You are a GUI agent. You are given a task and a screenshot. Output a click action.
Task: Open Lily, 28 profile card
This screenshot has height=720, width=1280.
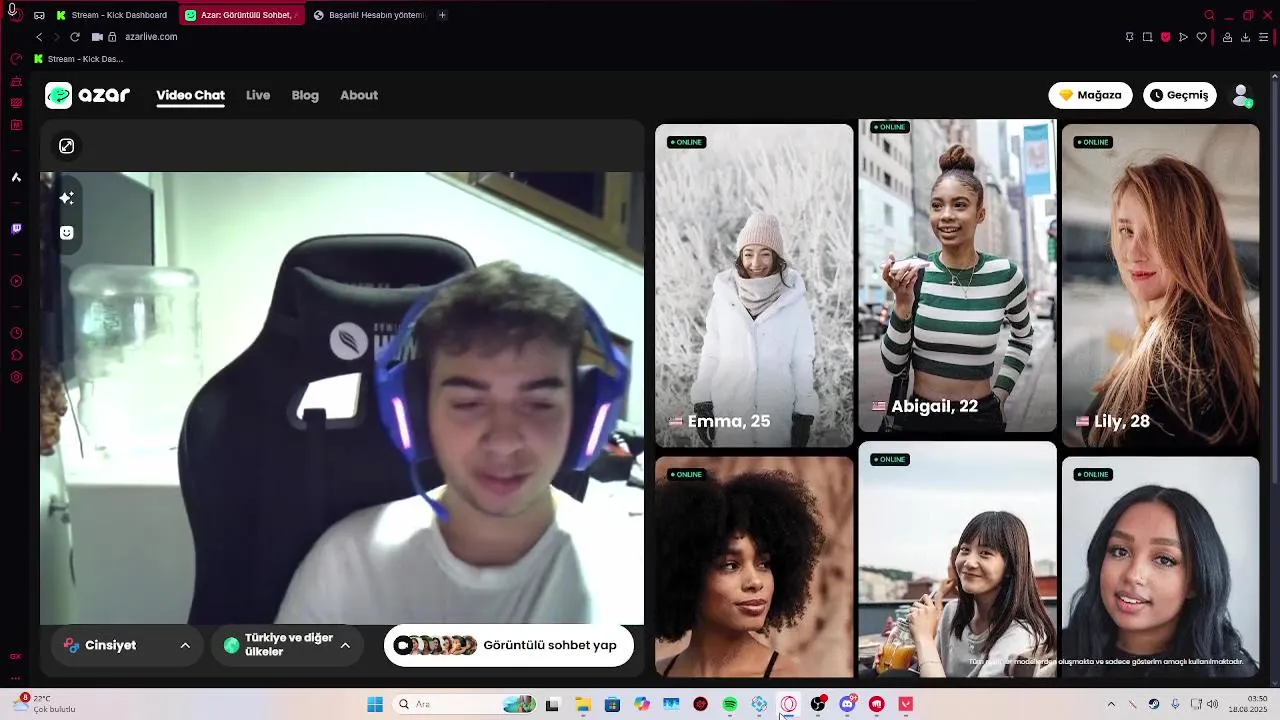point(1160,285)
